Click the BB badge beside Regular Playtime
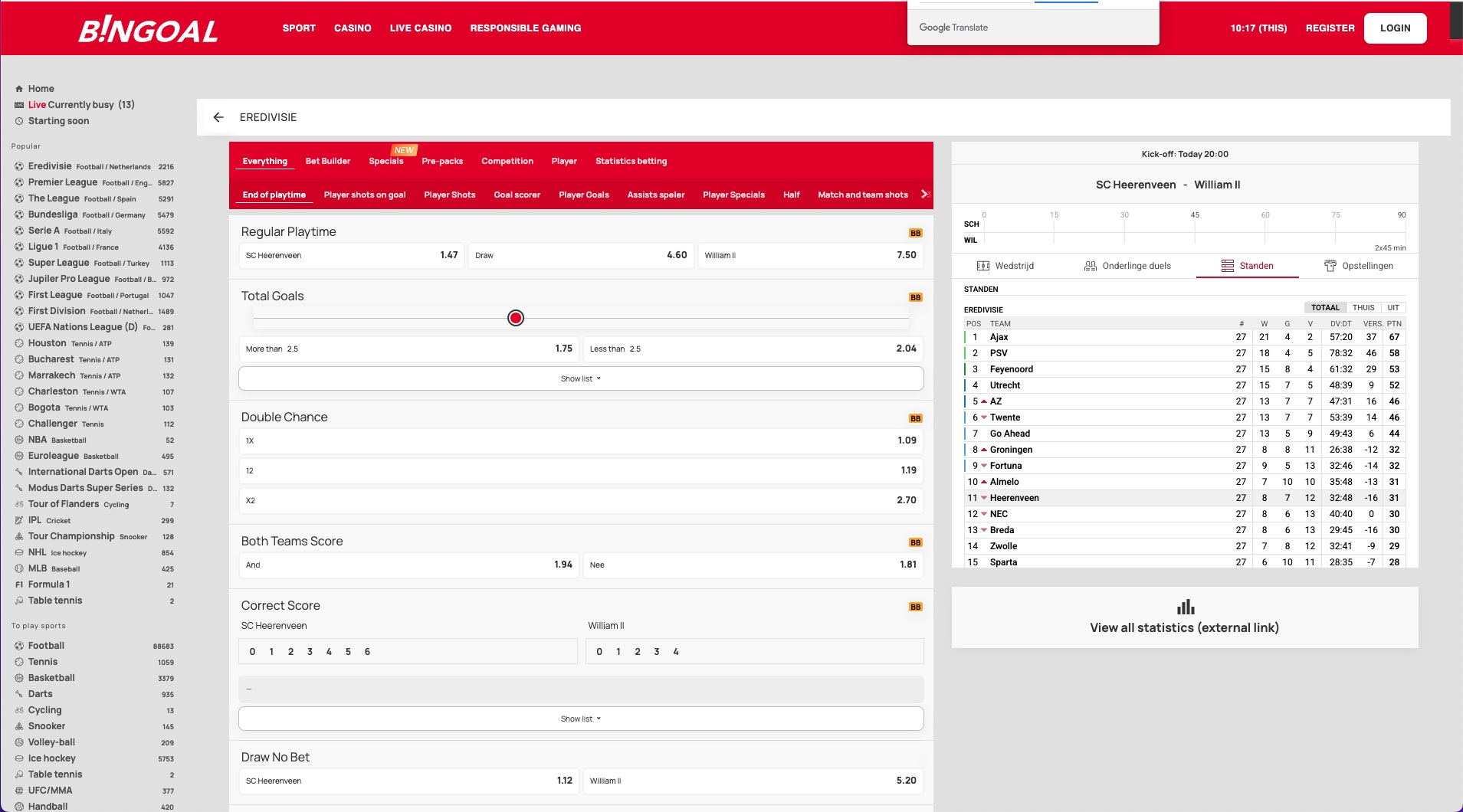 pos(915,233)
